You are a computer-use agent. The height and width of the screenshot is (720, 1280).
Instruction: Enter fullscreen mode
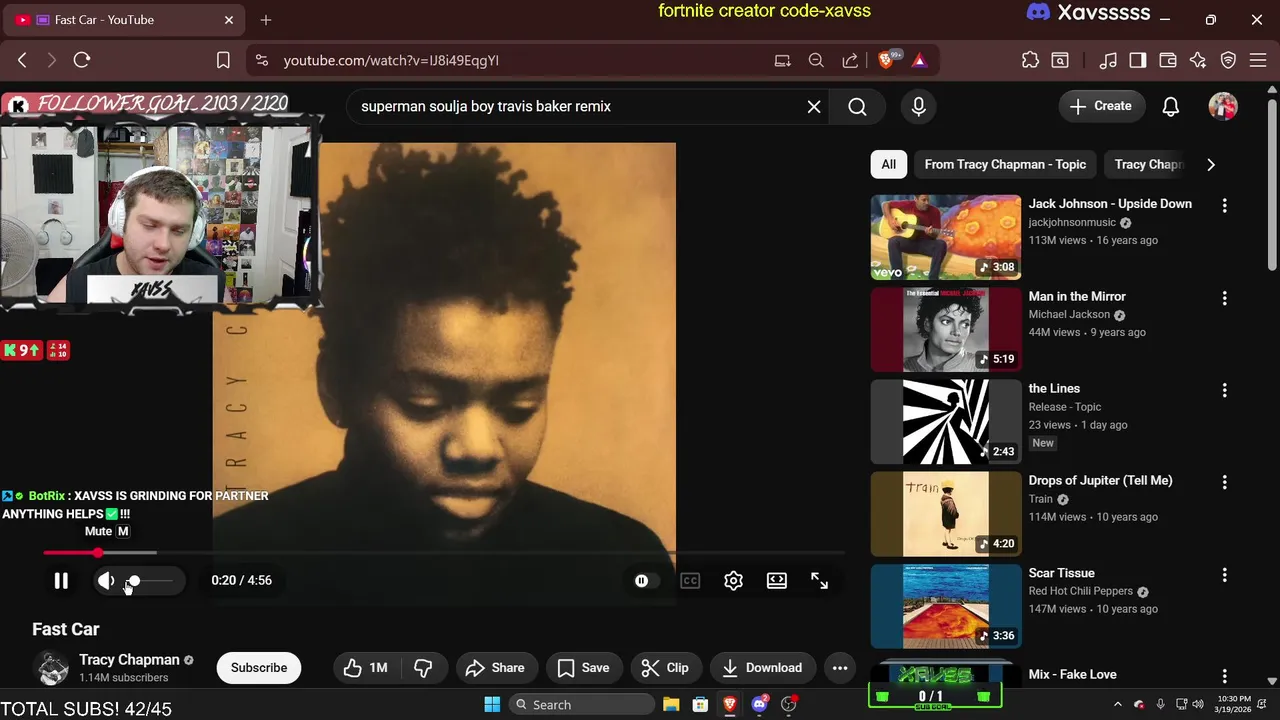pyautogui.click(x=819, y=581)
